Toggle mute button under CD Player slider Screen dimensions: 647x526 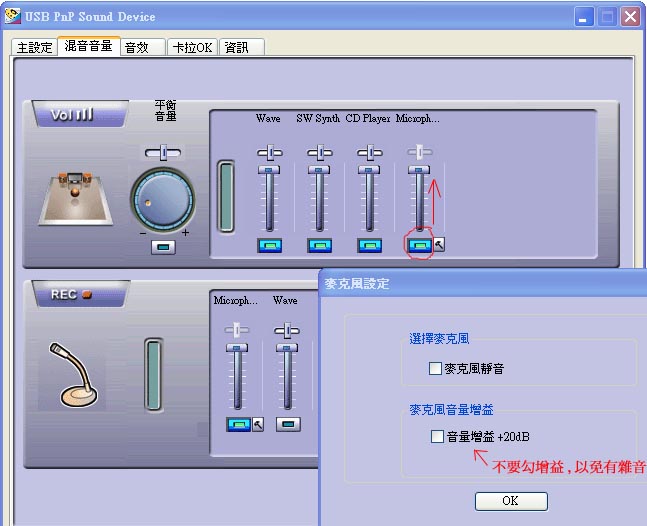(369, 246)
